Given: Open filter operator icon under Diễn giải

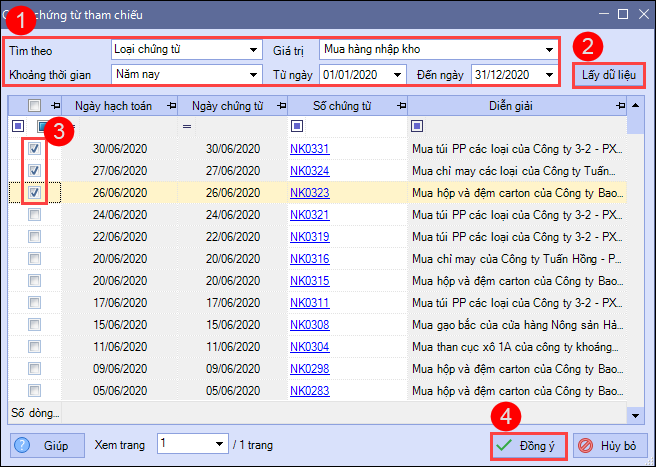Looking at the screenshot, I should tap(417, 127).
